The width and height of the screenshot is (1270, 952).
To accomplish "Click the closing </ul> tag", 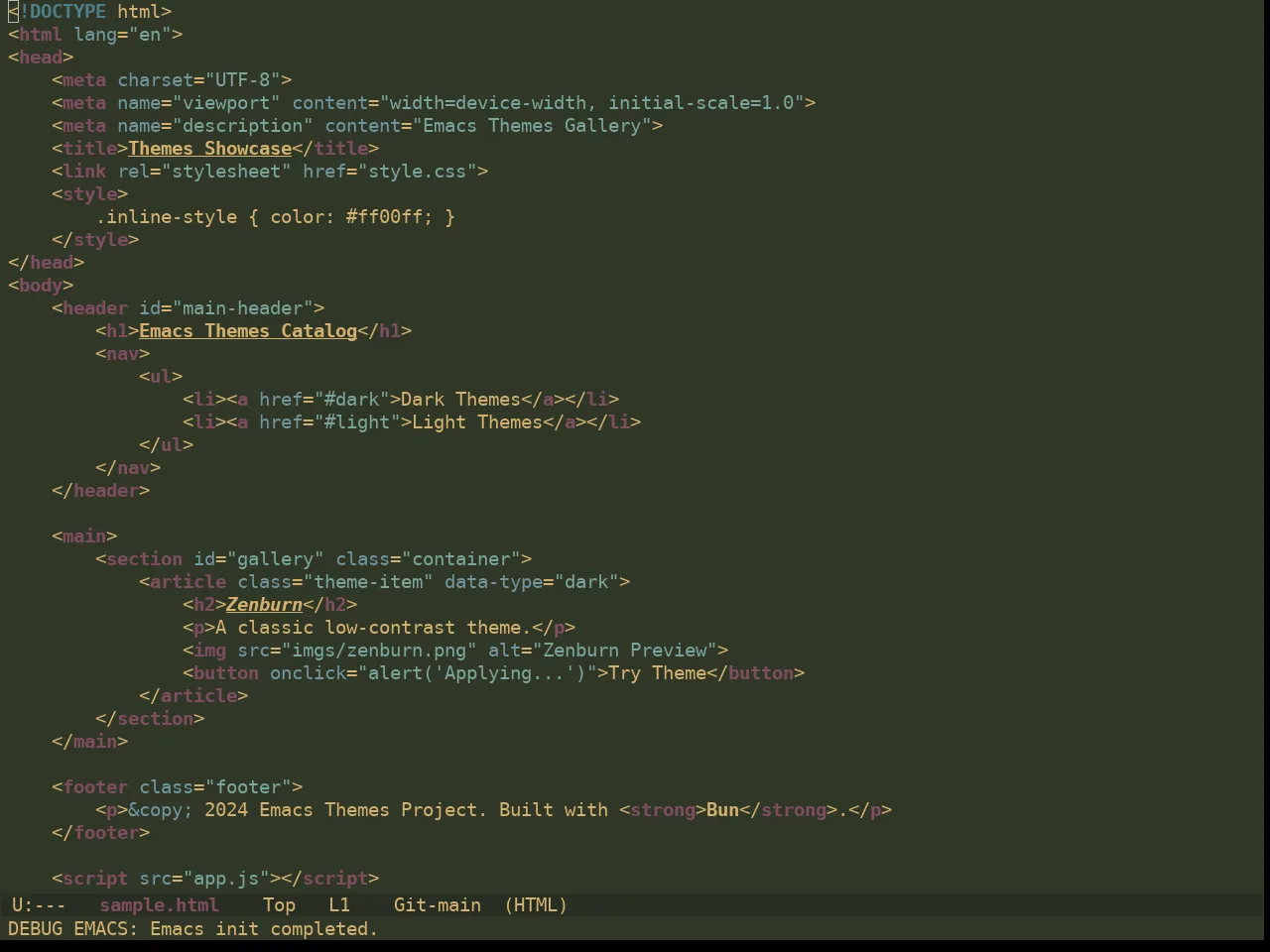I will coord(167,445).
